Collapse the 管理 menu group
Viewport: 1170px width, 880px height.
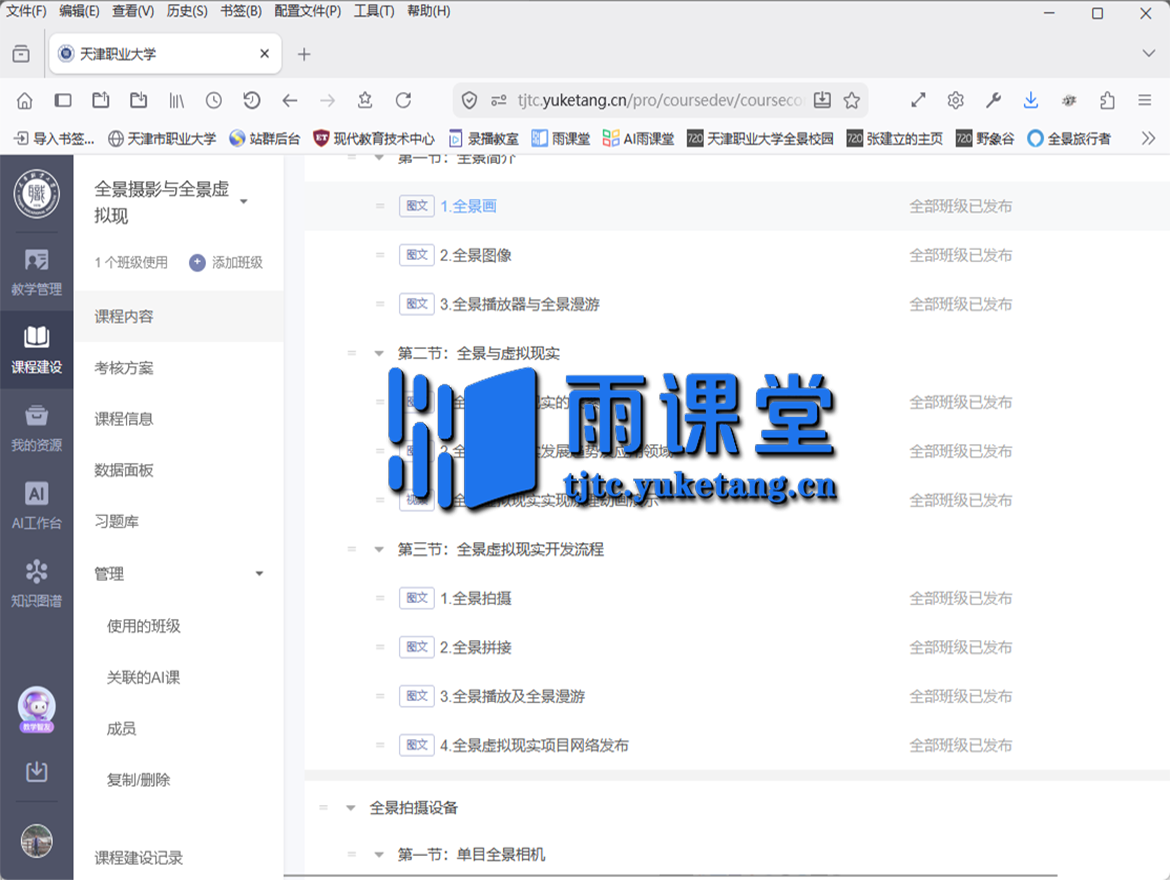[x=259, y=574]
